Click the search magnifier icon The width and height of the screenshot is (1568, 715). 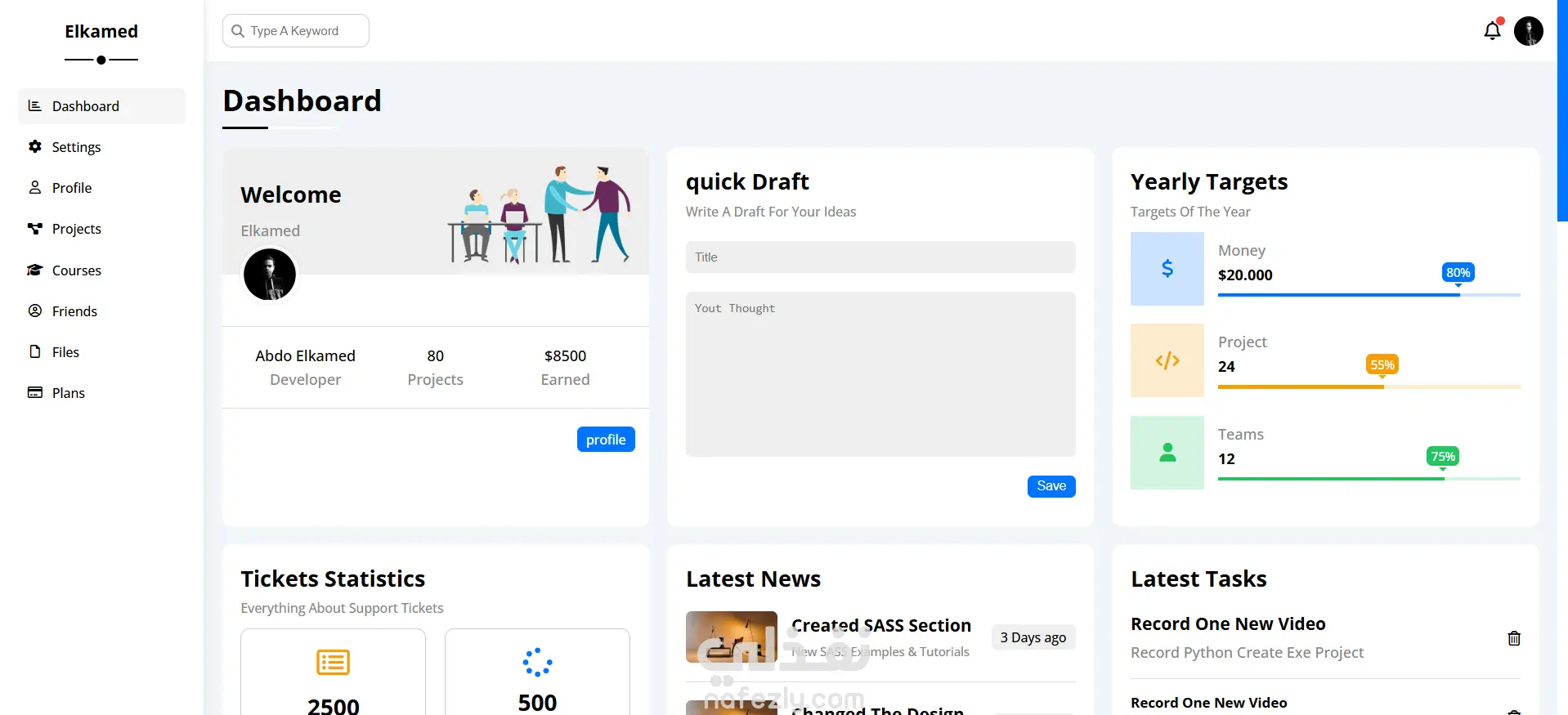pos(238,31)
